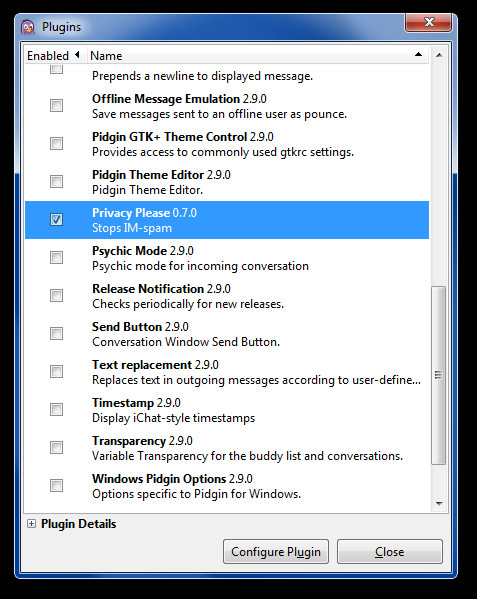Click the Close button
477x599 pixels.
pyautogui.click(x=390, y=552)
